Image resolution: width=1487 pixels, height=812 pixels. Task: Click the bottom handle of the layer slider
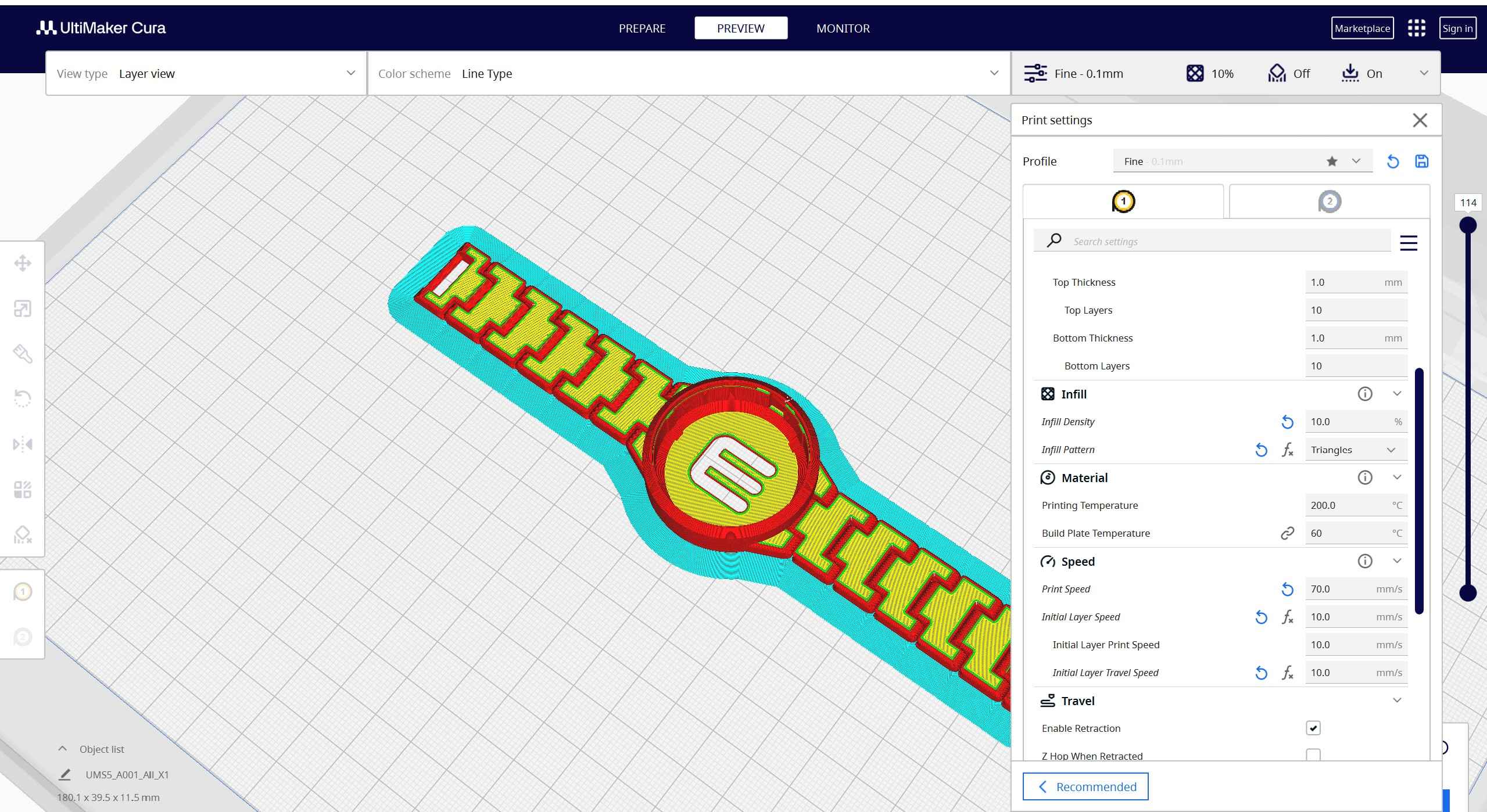1468,592
